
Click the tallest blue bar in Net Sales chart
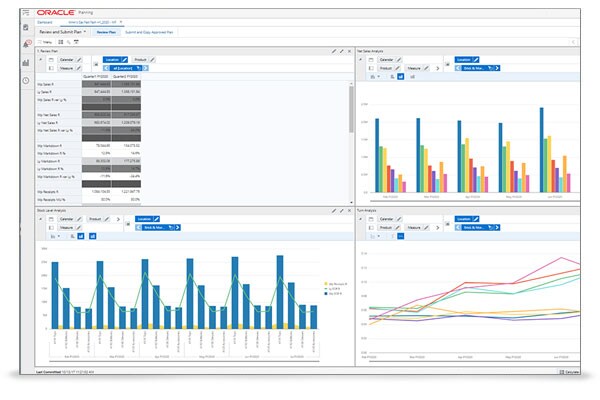click(541, 150)
